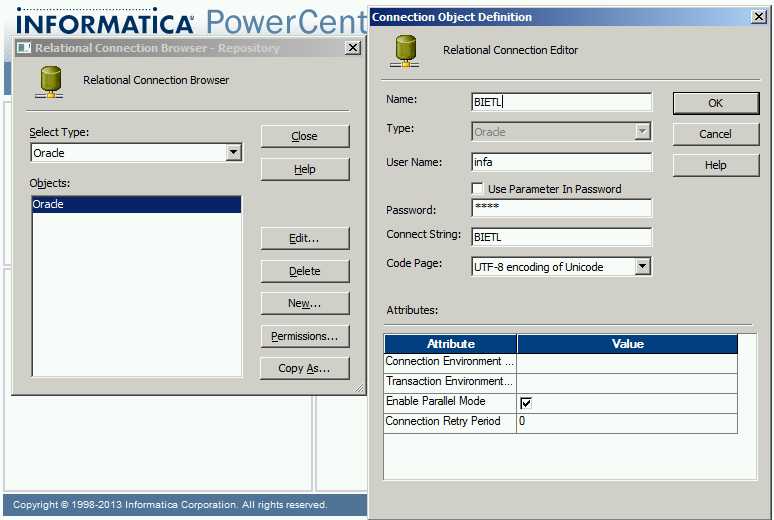Click the Copy As... button

[305, 368]
